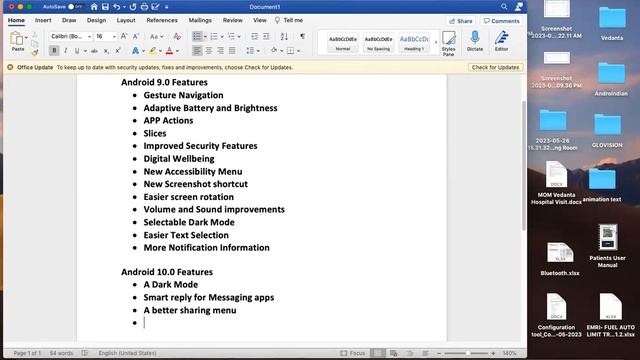Activate the Format Painter brush
The height and width of the screenshot is (360, 640).
tap(35, 52)
